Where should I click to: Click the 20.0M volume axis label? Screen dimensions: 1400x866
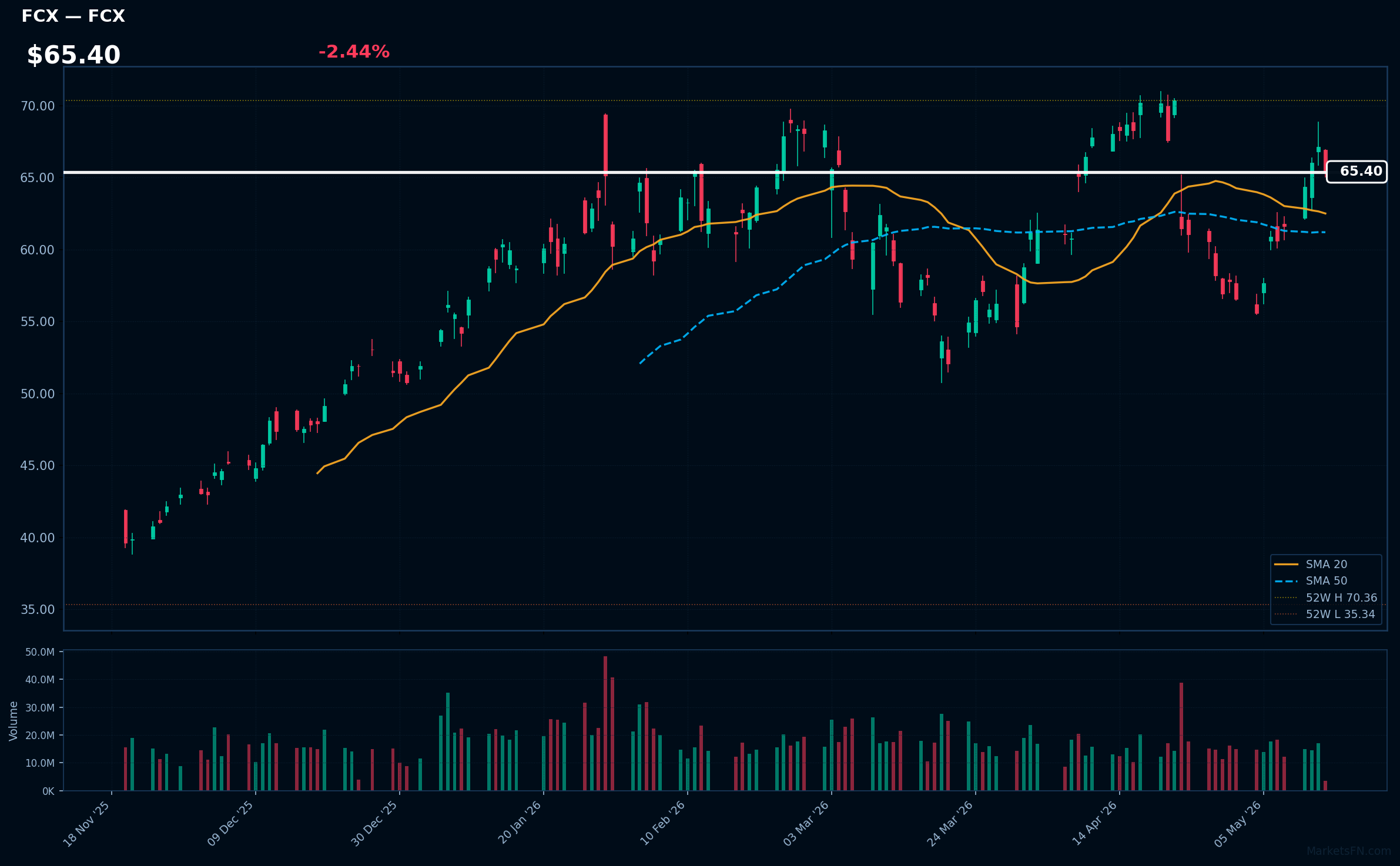coord(40,736)
